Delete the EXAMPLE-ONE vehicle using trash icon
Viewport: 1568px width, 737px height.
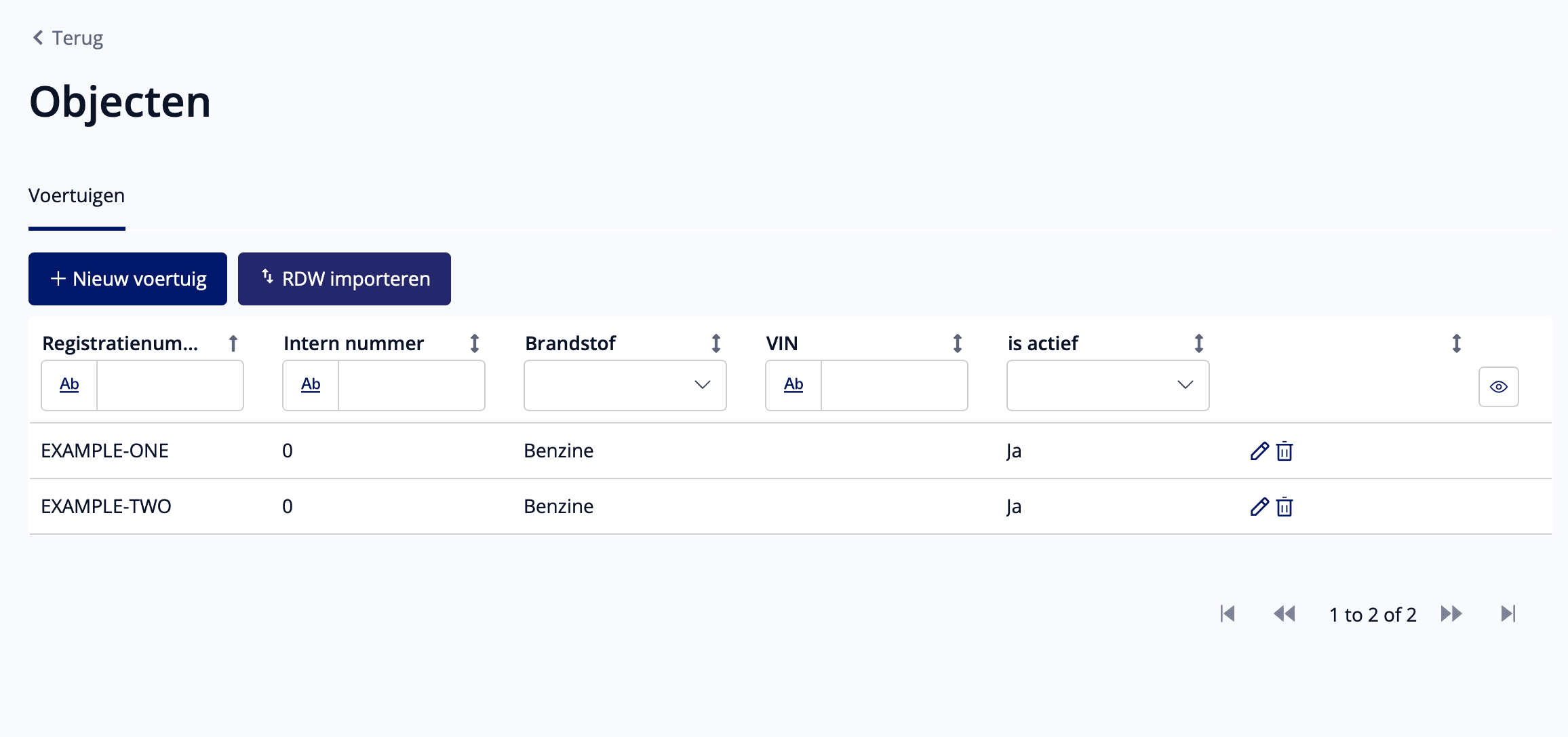(1285, 451)
